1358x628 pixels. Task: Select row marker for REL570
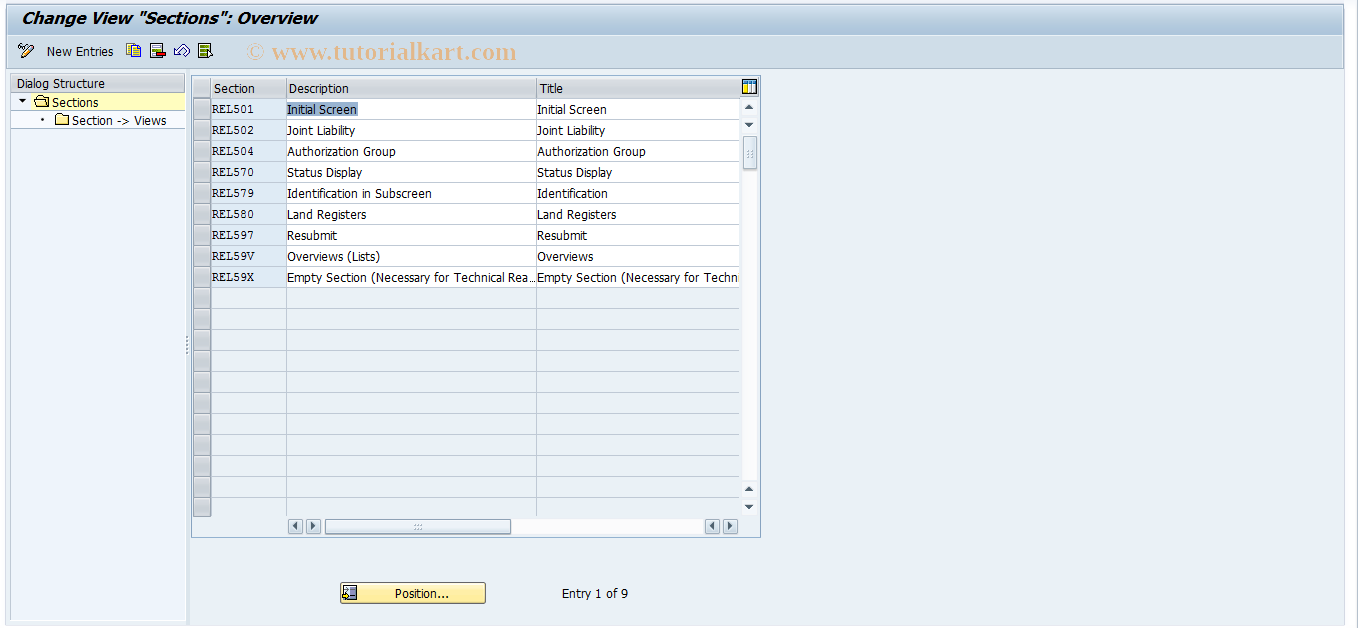click(202, 172)
